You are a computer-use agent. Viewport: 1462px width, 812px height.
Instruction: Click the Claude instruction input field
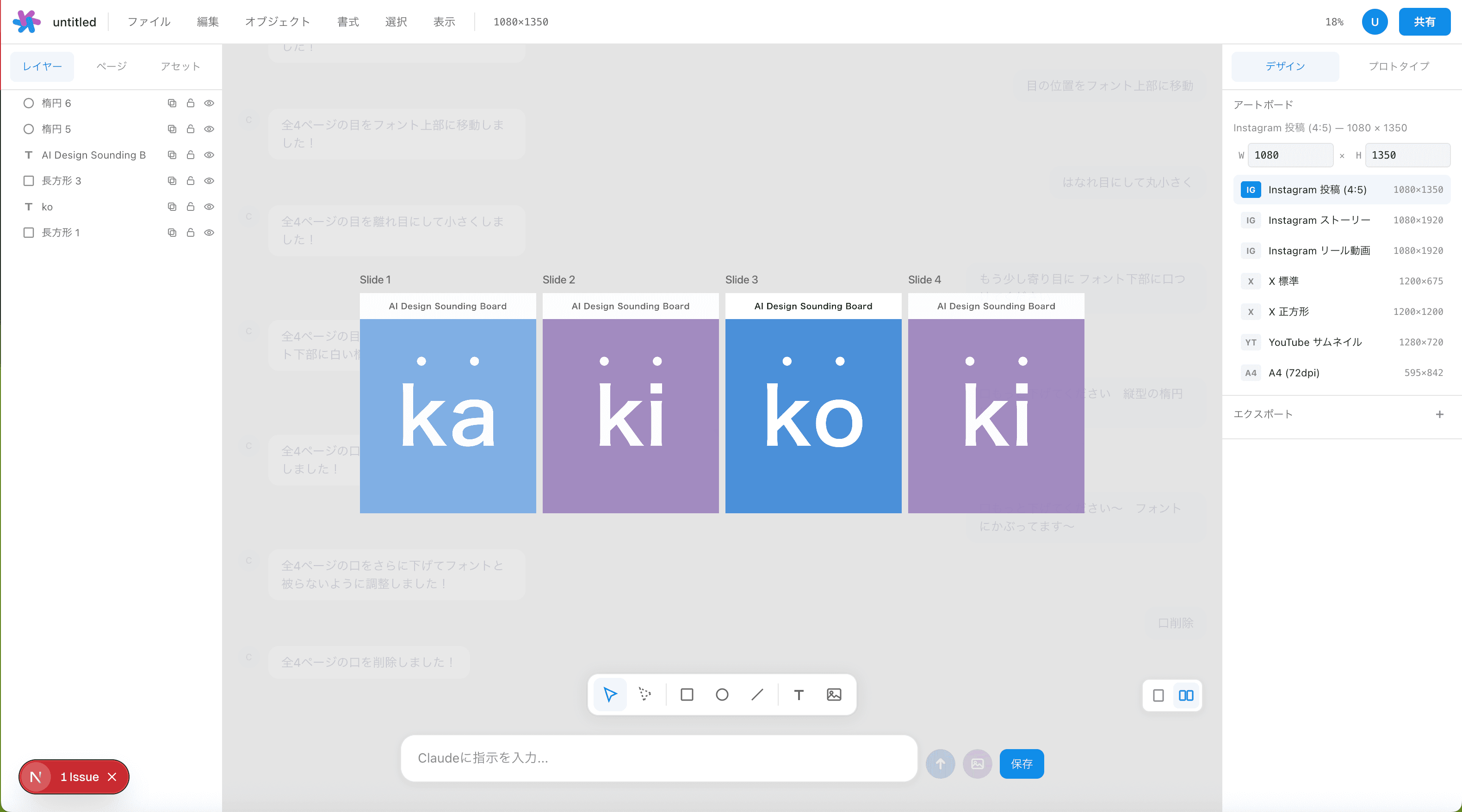pyautogui.click(x=658, y=758)
